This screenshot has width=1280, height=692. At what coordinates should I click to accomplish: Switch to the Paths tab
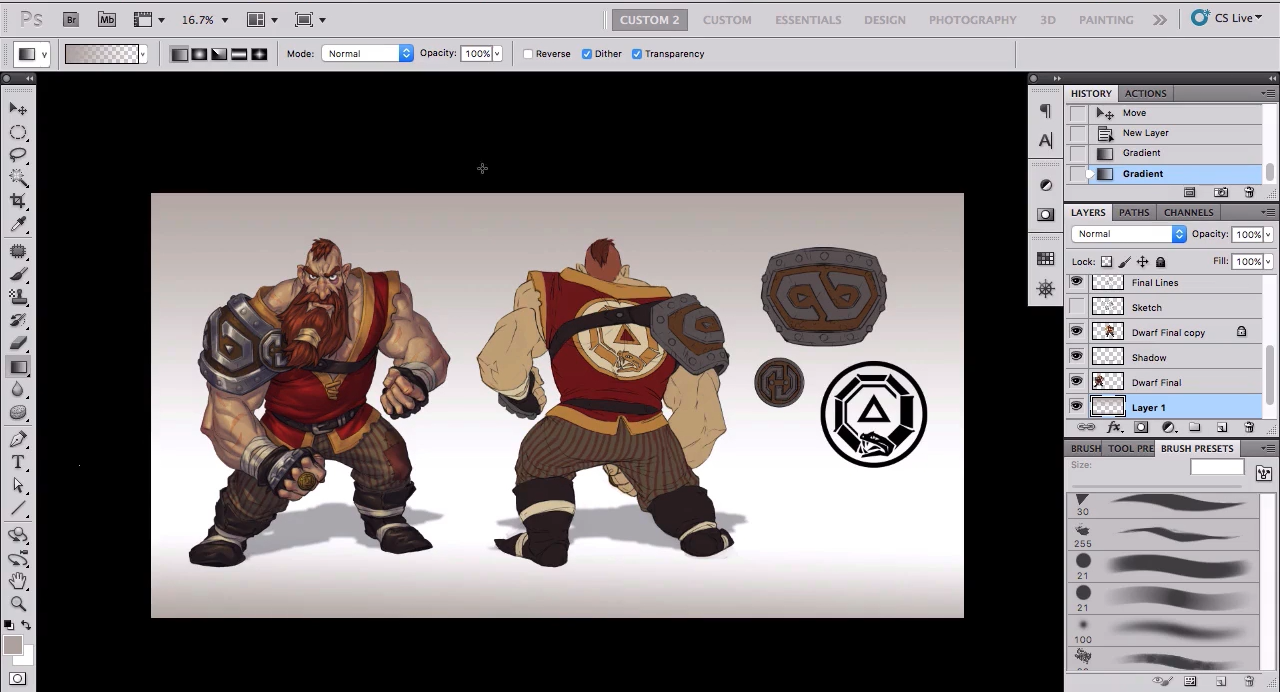pyautogui.click(x=1134, y=213)
